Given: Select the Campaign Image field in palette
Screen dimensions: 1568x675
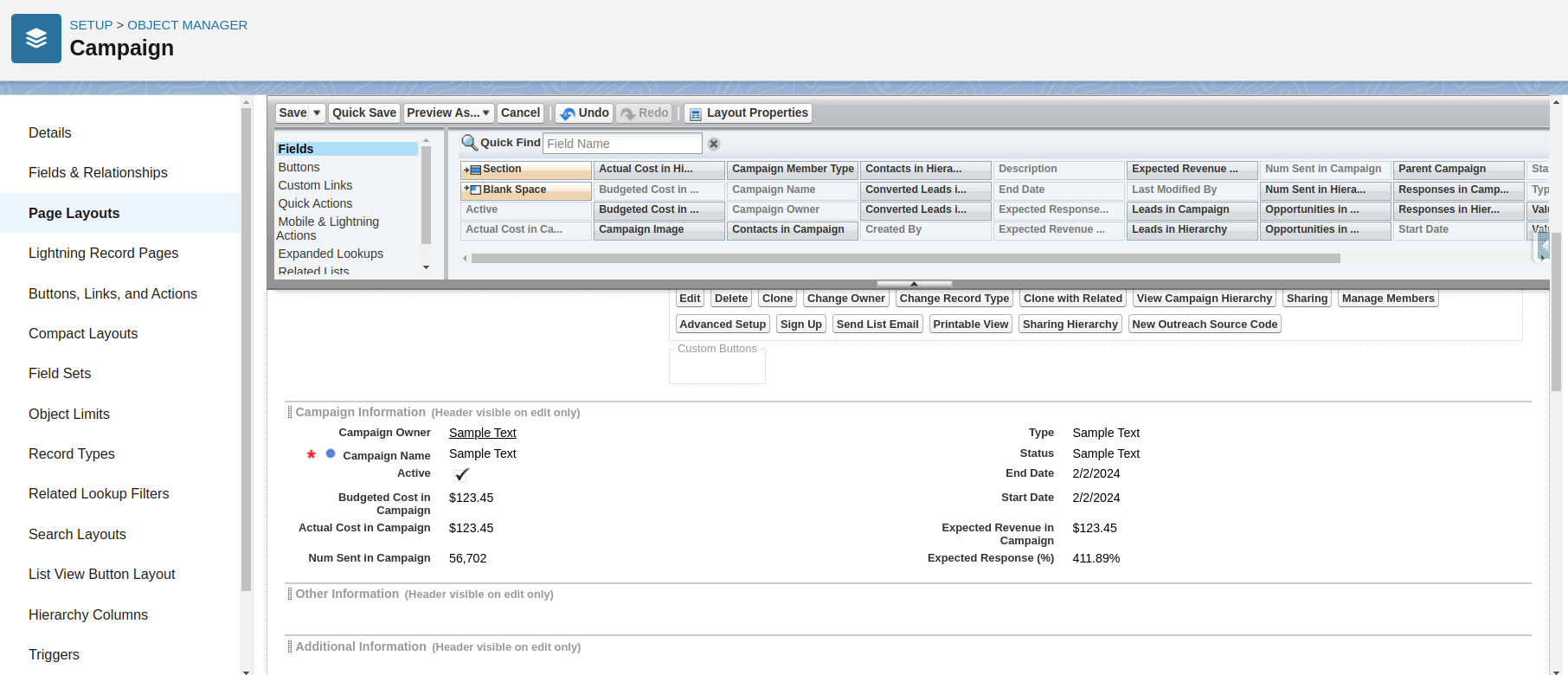Looking at the screenshot, I should pos(659,230).
